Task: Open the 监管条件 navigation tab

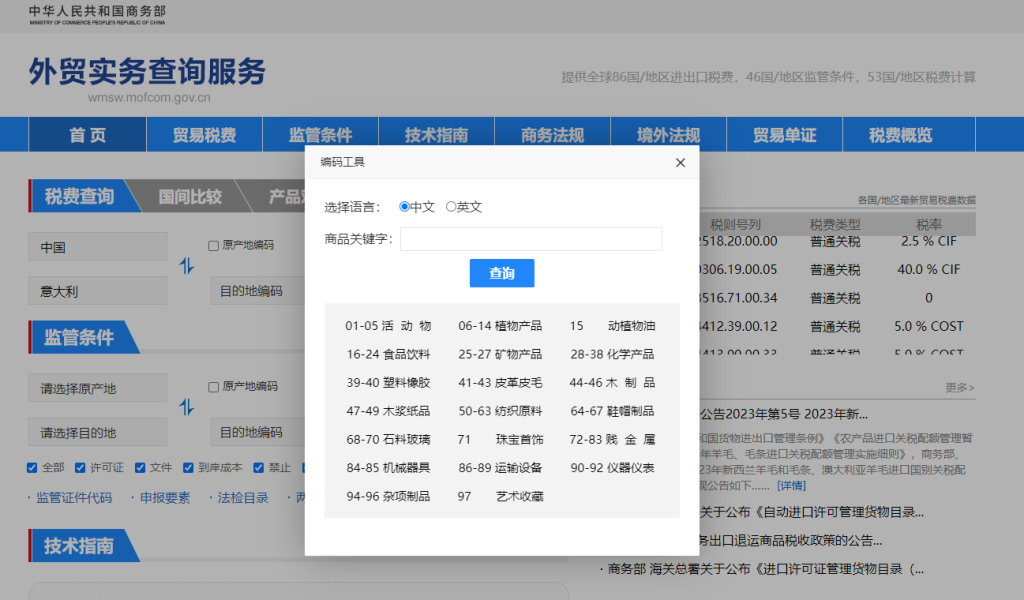Action: click(x=320, y=135)
